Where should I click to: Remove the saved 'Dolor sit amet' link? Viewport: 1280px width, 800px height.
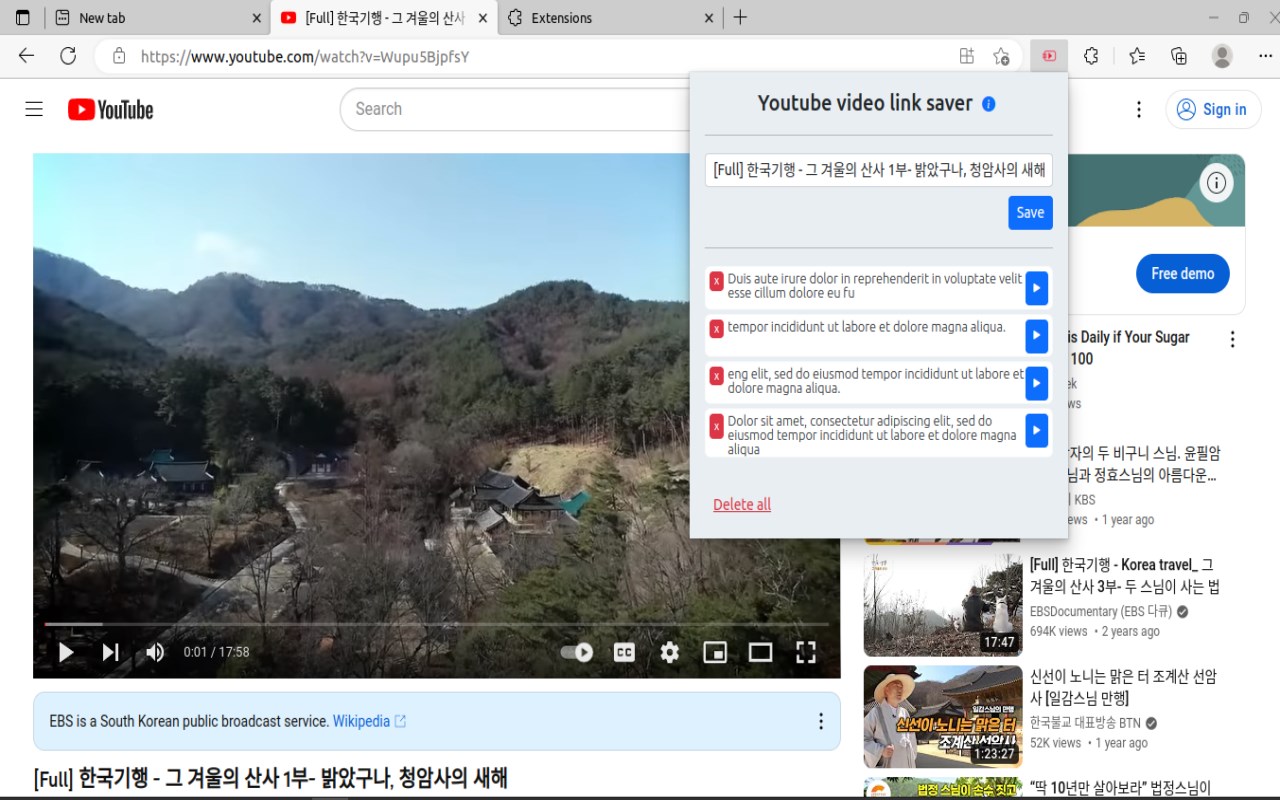click(x=716, y=426)
